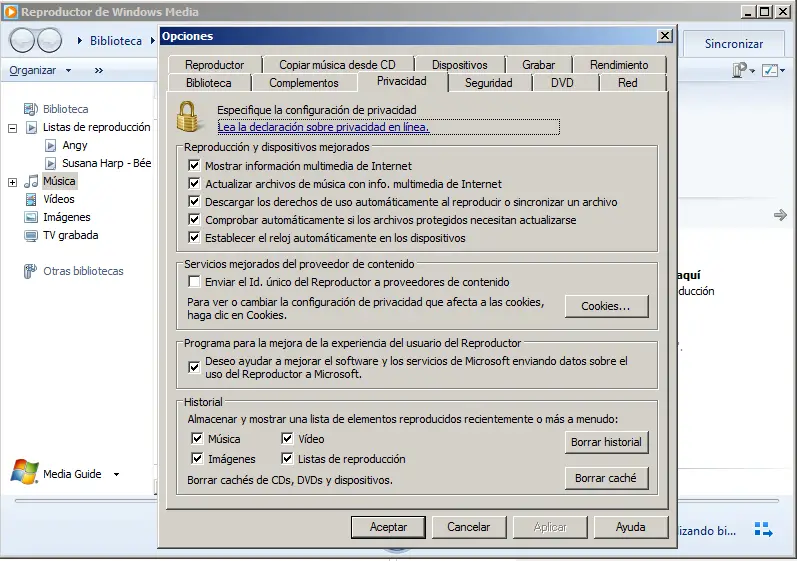The height and width of the screenshot is (561, 797).
Task: Open the Ayuda help button
Action: pos(631,527)
